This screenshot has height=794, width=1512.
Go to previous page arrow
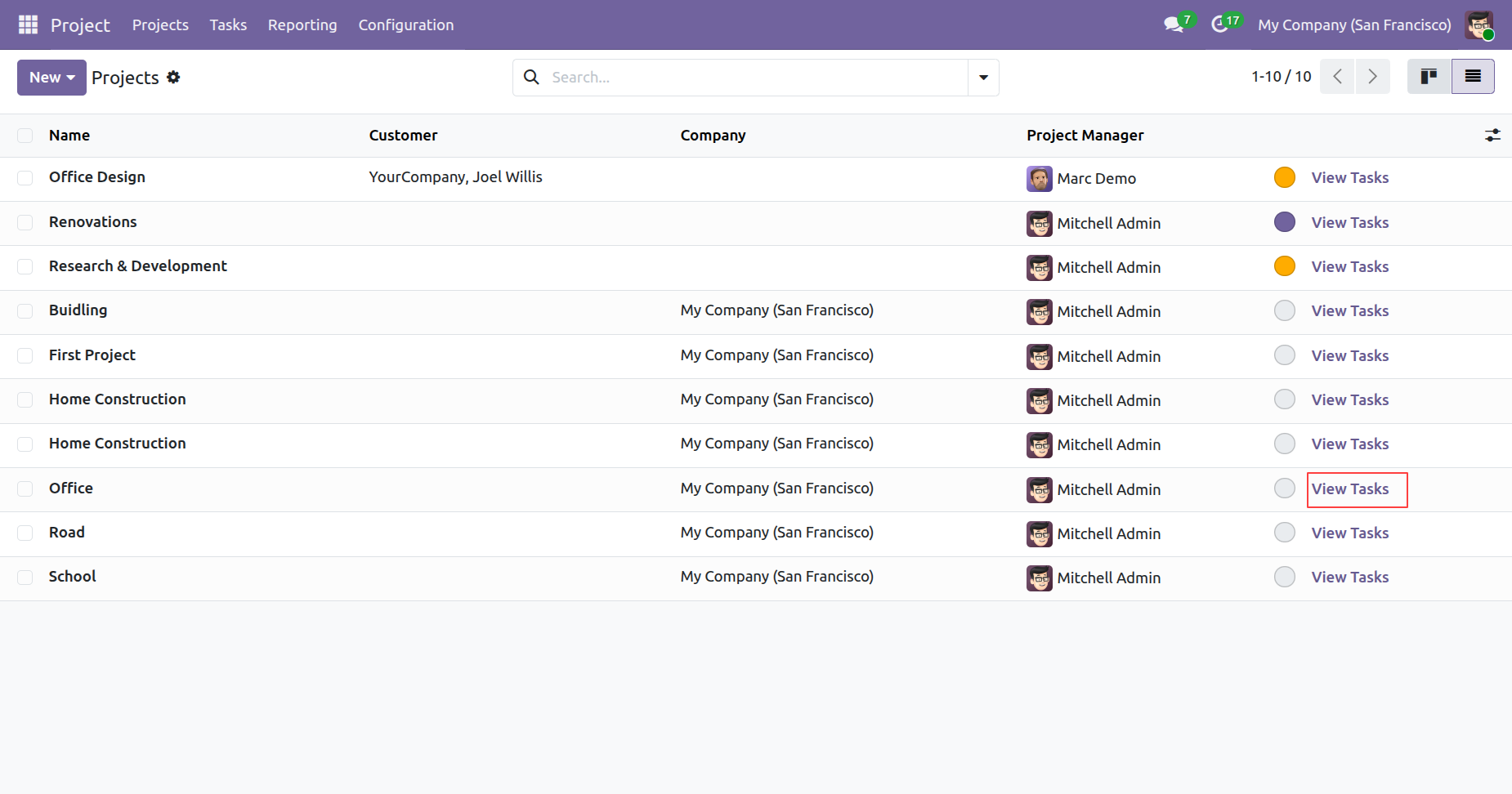[1337, 76]
